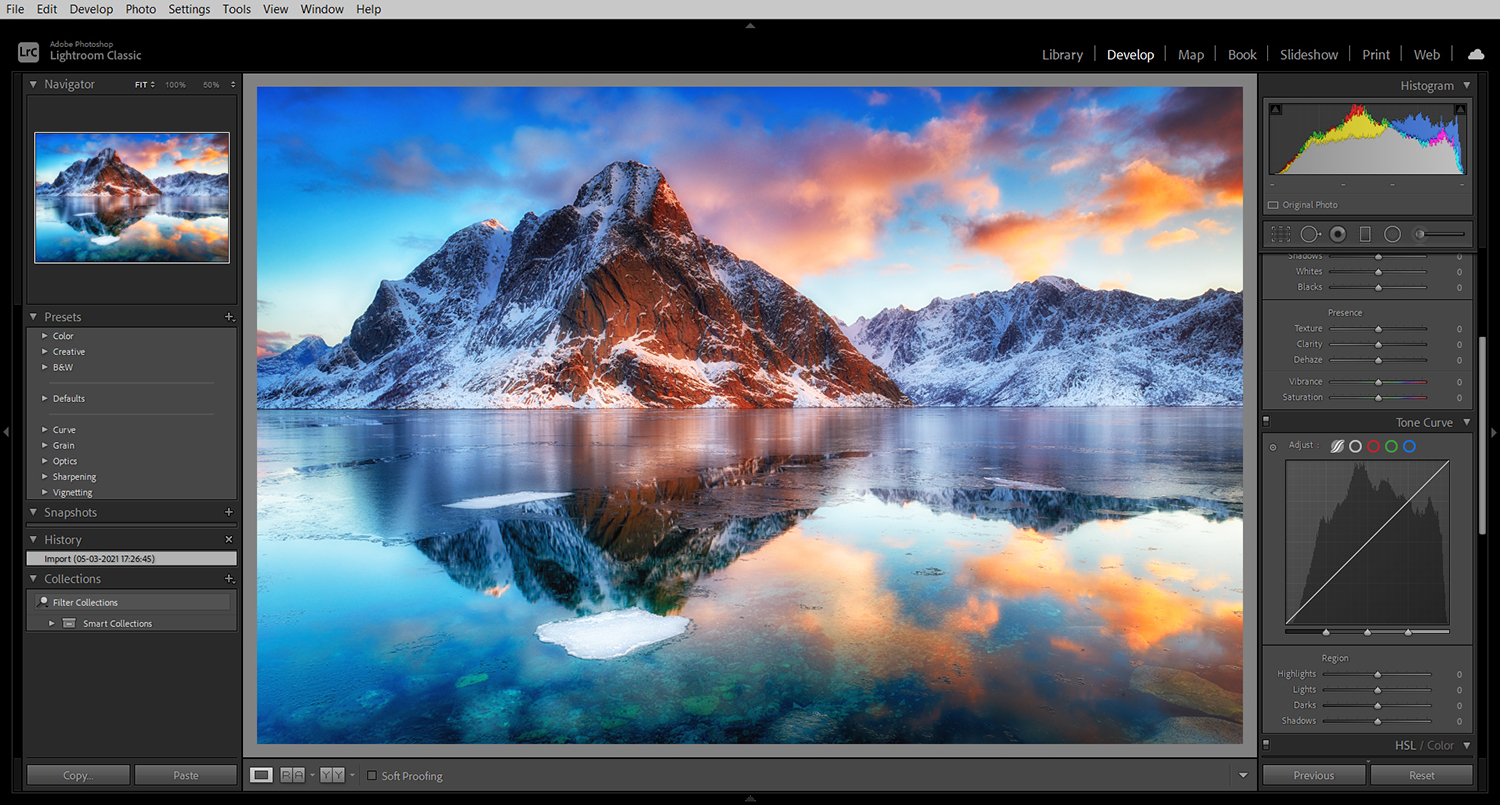This screenshot has width=1500, height=805.
Task: Activate the Graduated Filter tool
Action: coord(1364,233)
